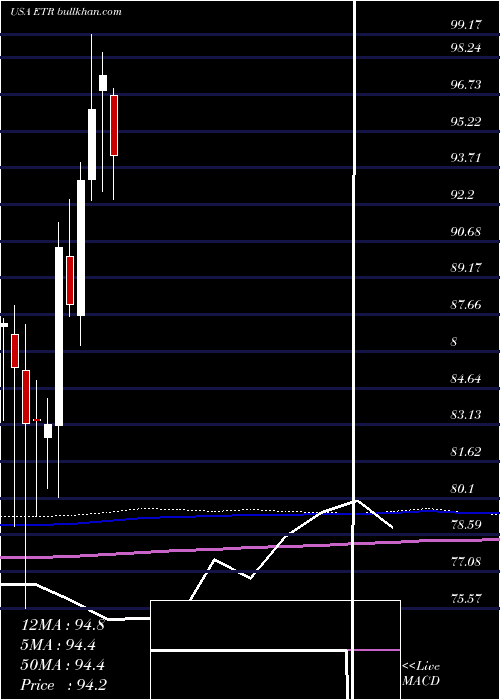The image size is (500, 700).
Task: Click the pink moving average line
Action: point(250,548)
